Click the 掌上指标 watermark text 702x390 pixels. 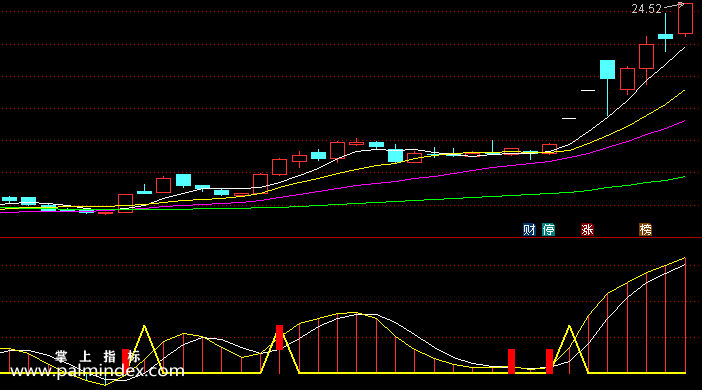point(97,357)
